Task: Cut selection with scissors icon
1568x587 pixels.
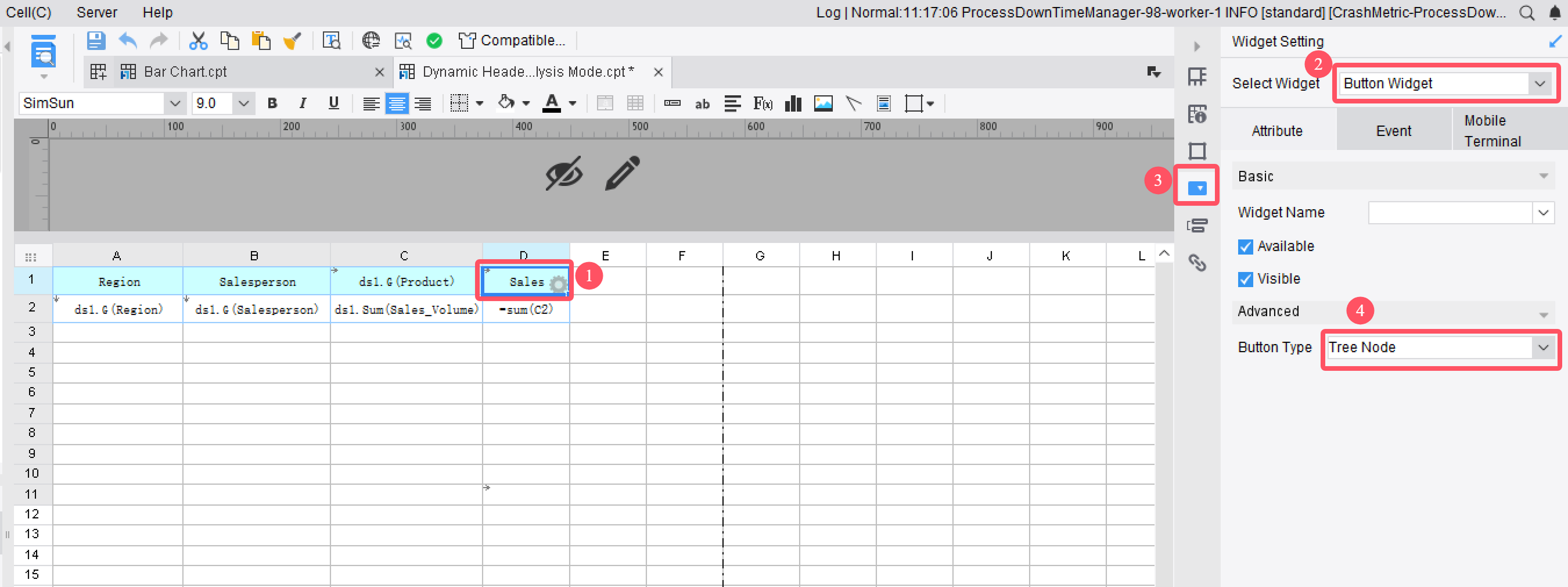Action: [x=198, y=41]
